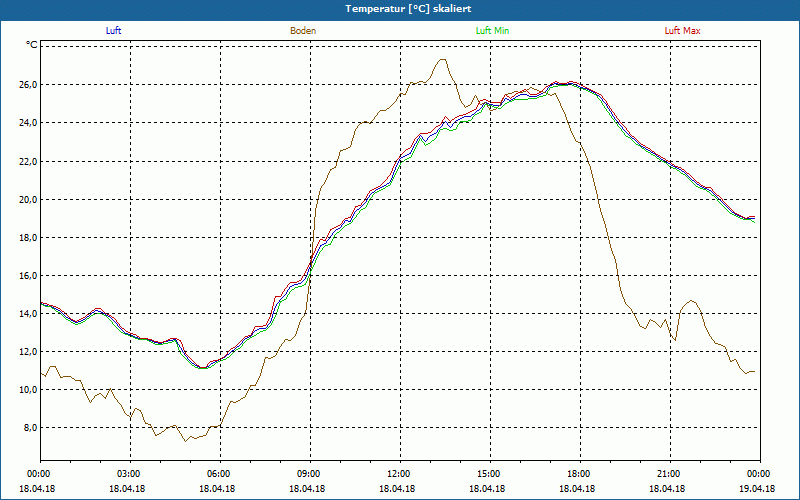
Task: Click the 18,0 y-axis label
Action: 29,238
